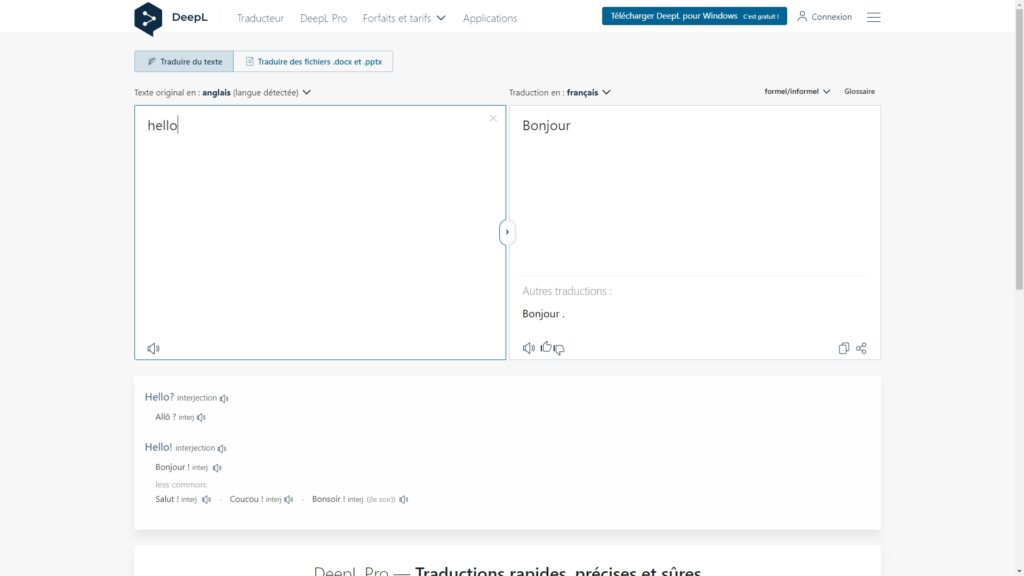Select the alternative translation Bonjour .
The image size is (1024, 576).
point(543,314)
